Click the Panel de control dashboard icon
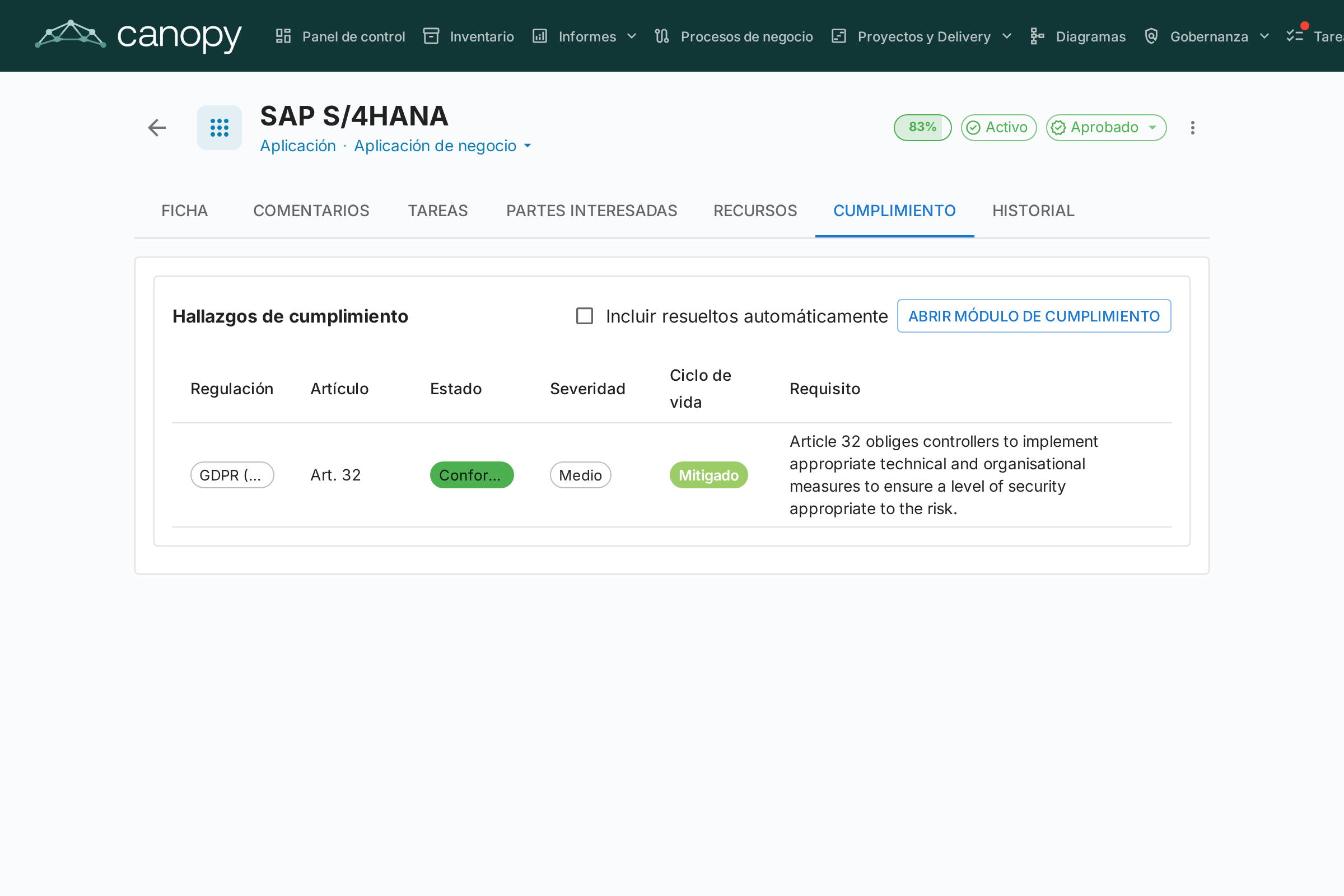1344x896 pixels. [283, 36]
